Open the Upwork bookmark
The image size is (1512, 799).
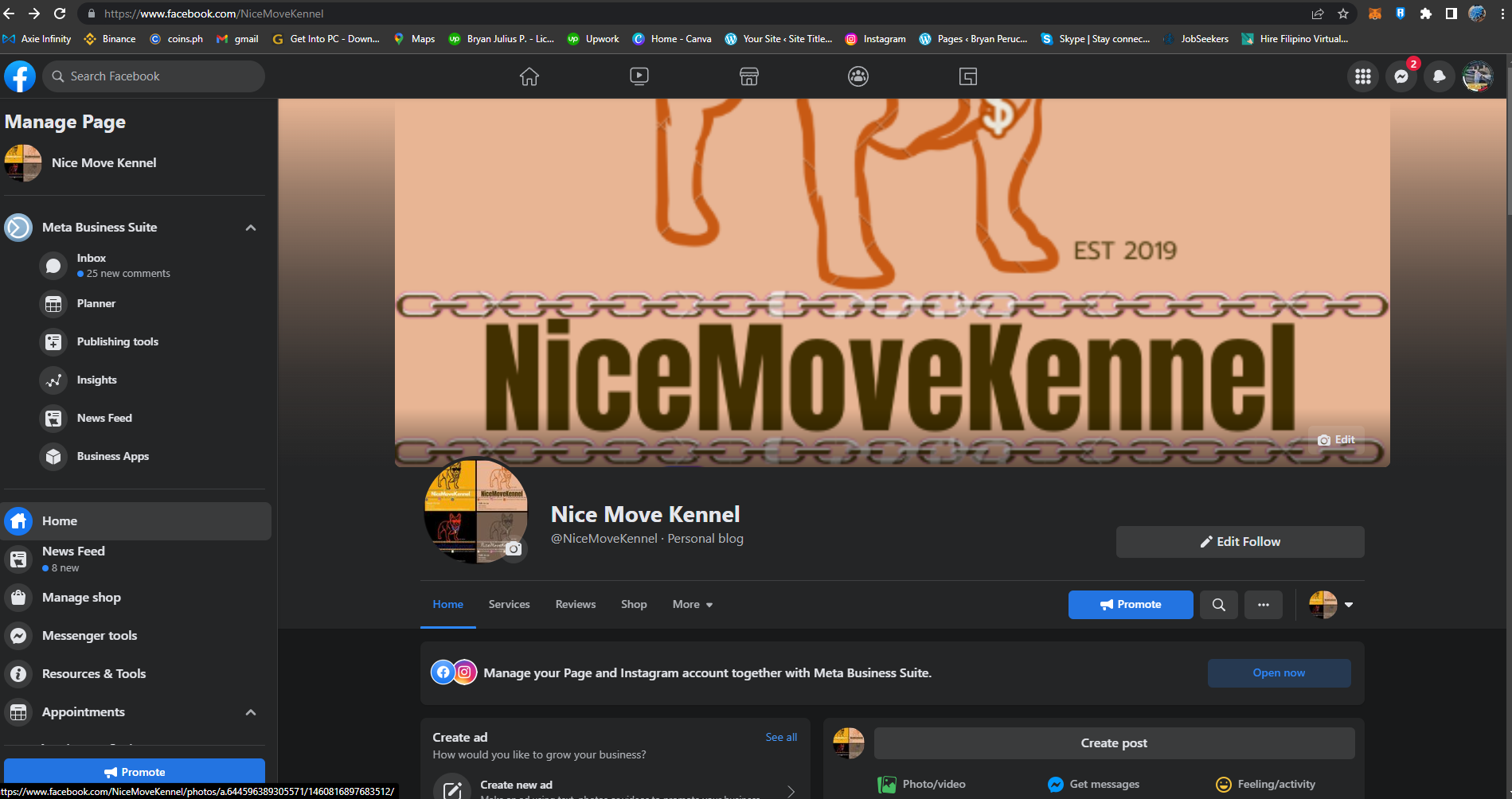[x=593, y=39]
